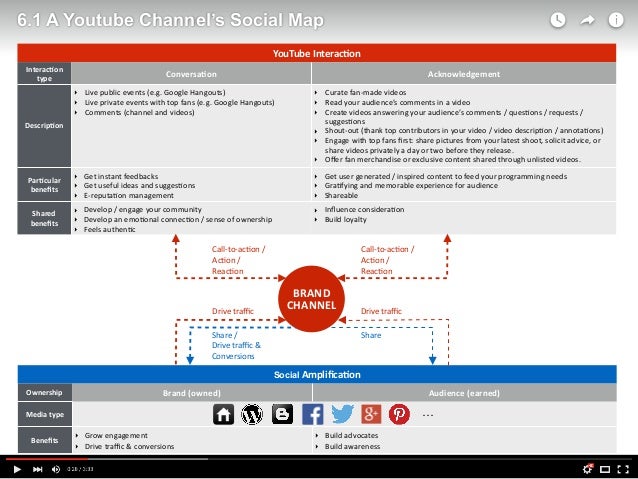Screen dimensions: 638x479
Task: Click the video title text
Action: click(170, 20)
